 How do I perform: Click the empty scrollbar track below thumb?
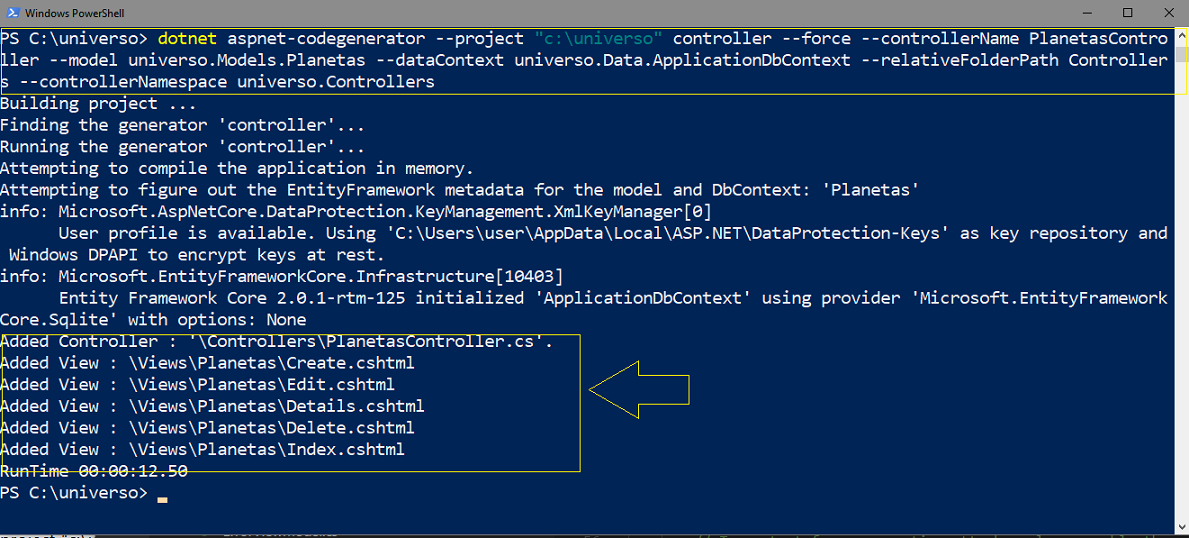(x=1181, y=288)
